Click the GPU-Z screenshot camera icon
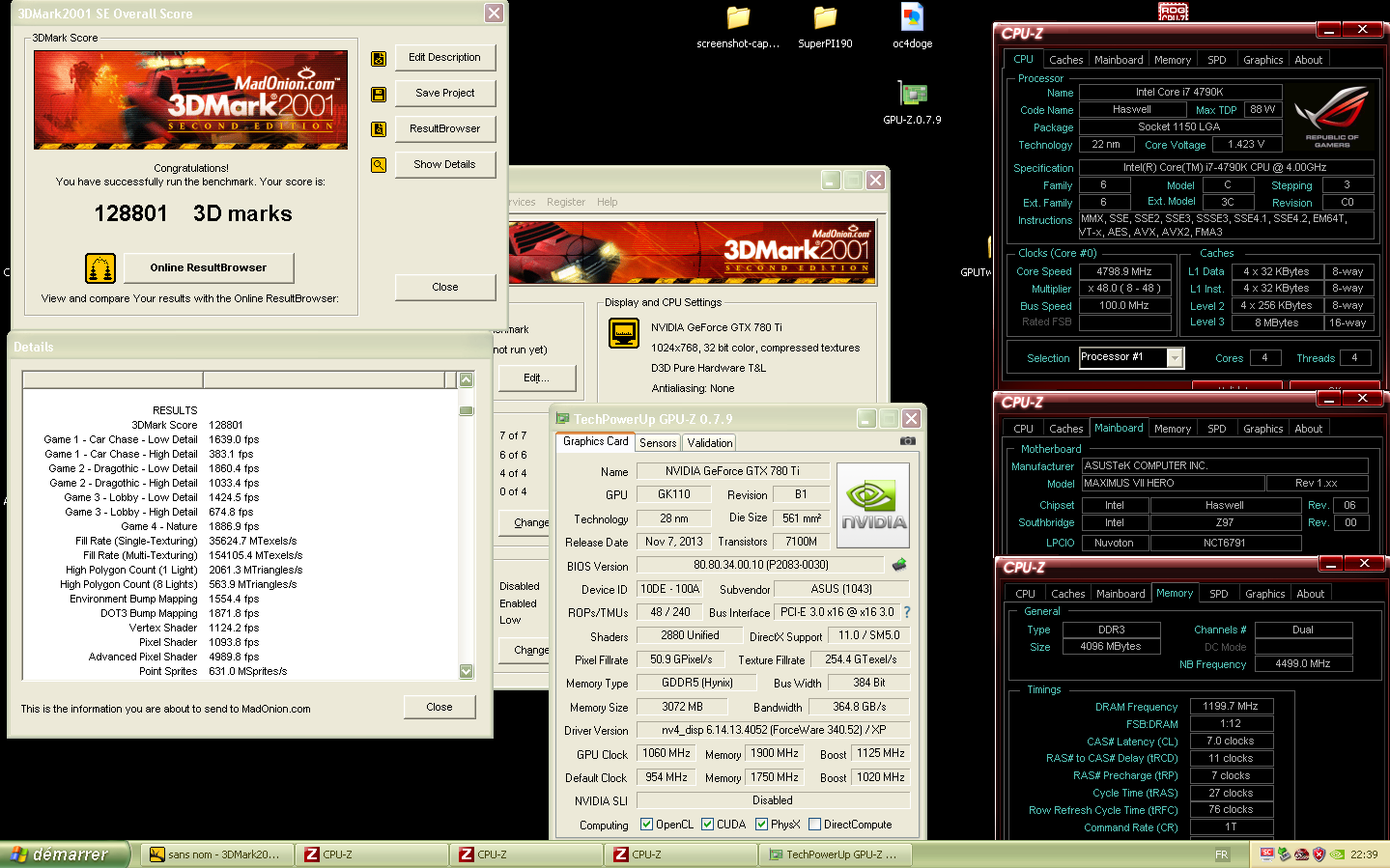Viewport: 1390px width, 868px height. click(908, 441)
